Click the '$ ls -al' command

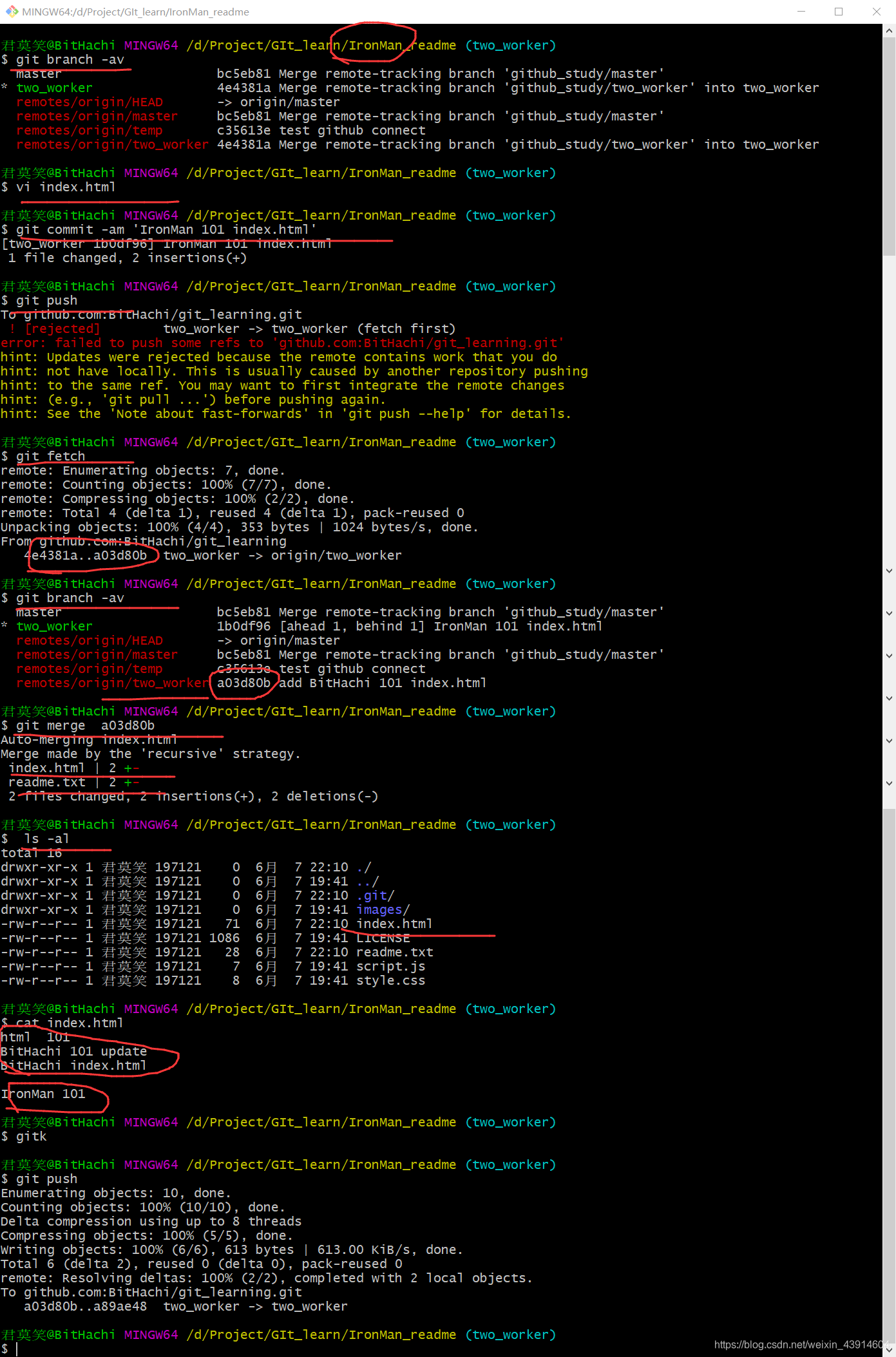pyautogui.click(x=35, y=839)
